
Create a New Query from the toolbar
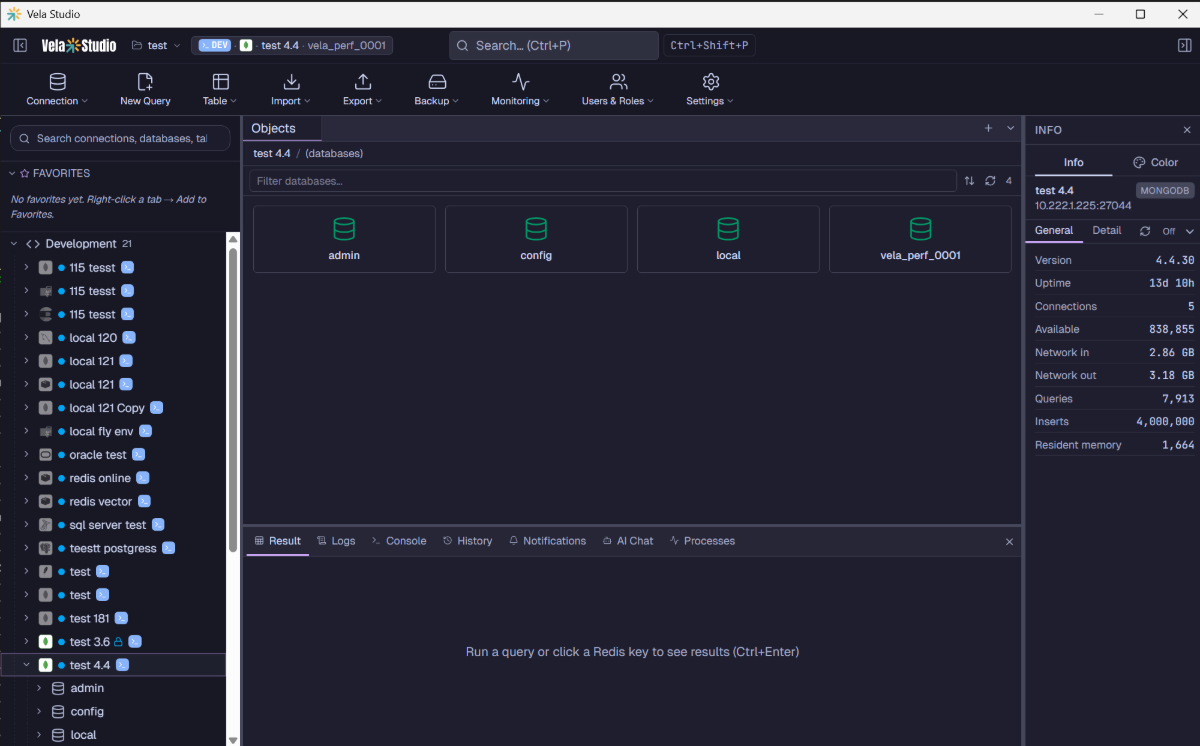click(x=145, y=89)
